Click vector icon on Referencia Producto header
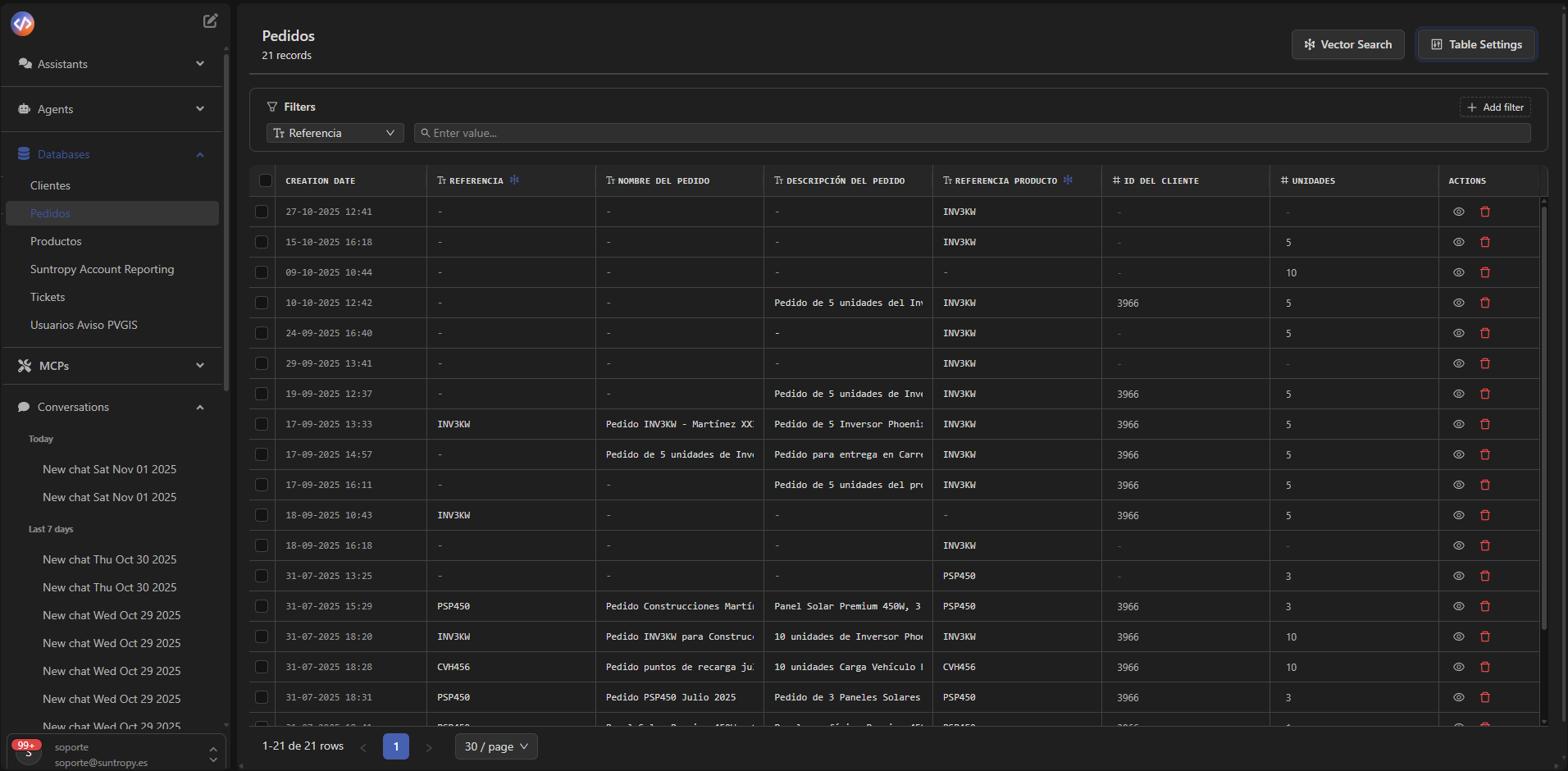The width and height of the screenshot is (1568, 771). [x=1068, y=180]
